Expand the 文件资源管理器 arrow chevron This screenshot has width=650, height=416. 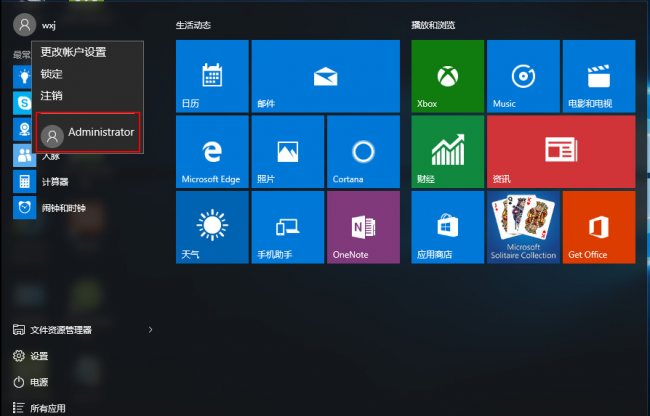point(150,330)
